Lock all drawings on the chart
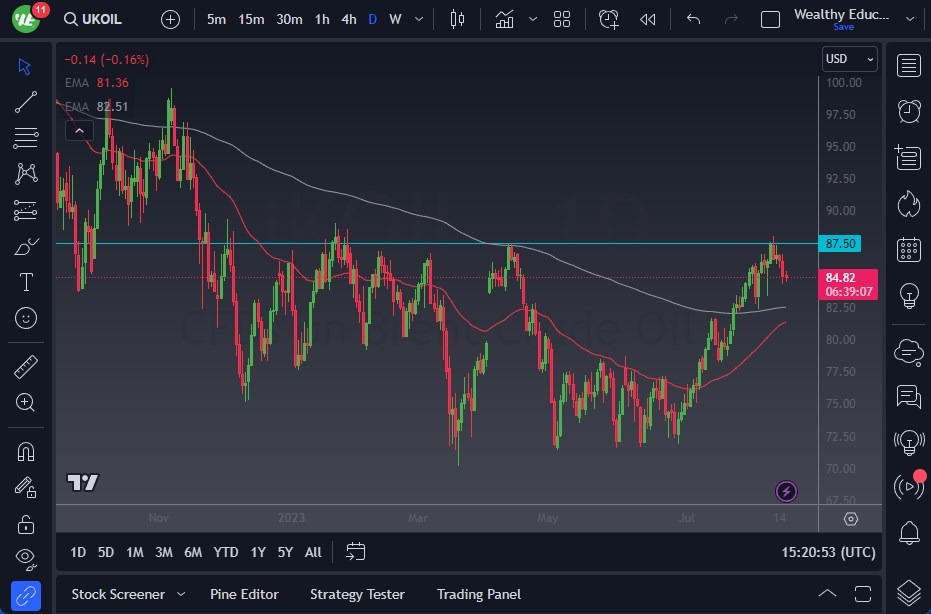Image resolution: width=931 pixels, height=614 pixels. coord(25,523)
